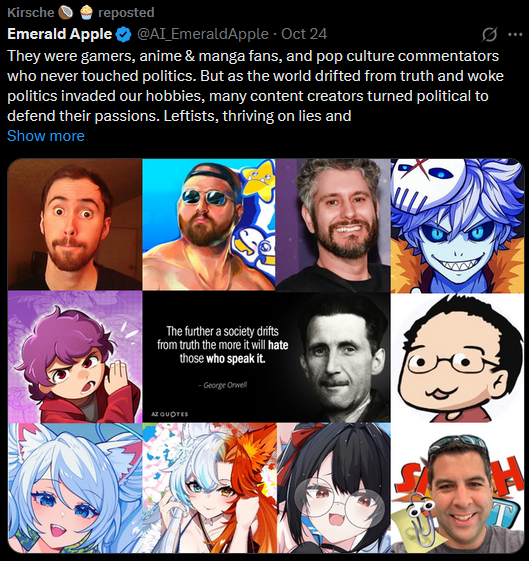Viewport: 529px width, 561px height.
Task: Open the Emerald Apple profile name
Action: coord(60,34)
